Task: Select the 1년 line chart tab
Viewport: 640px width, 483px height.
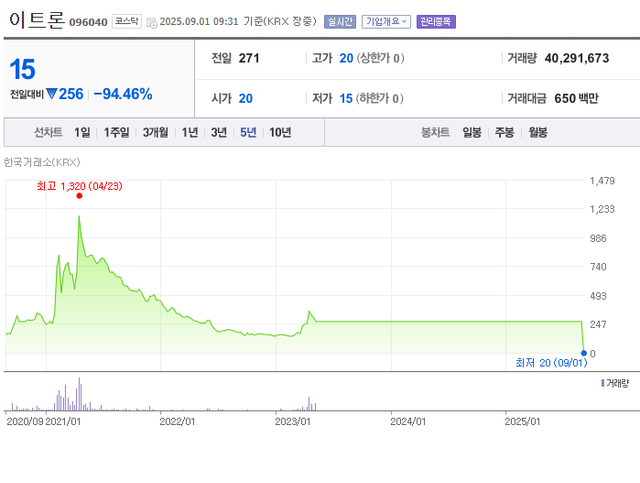Action: point(190,132)
